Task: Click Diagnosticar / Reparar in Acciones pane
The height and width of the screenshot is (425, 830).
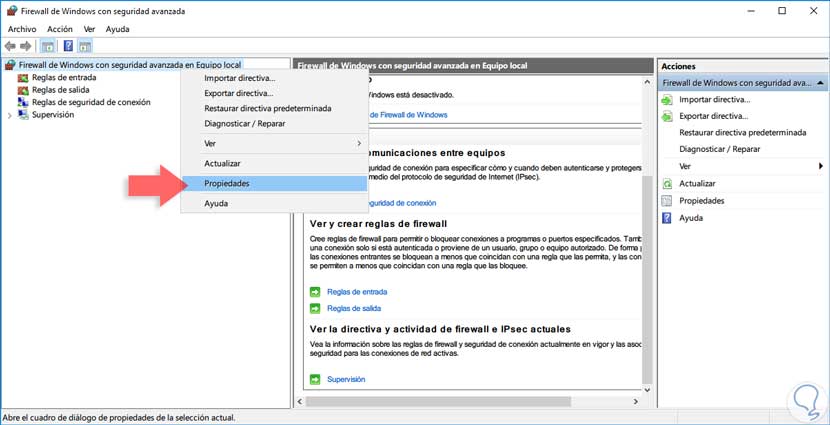Action: [720, 149]
